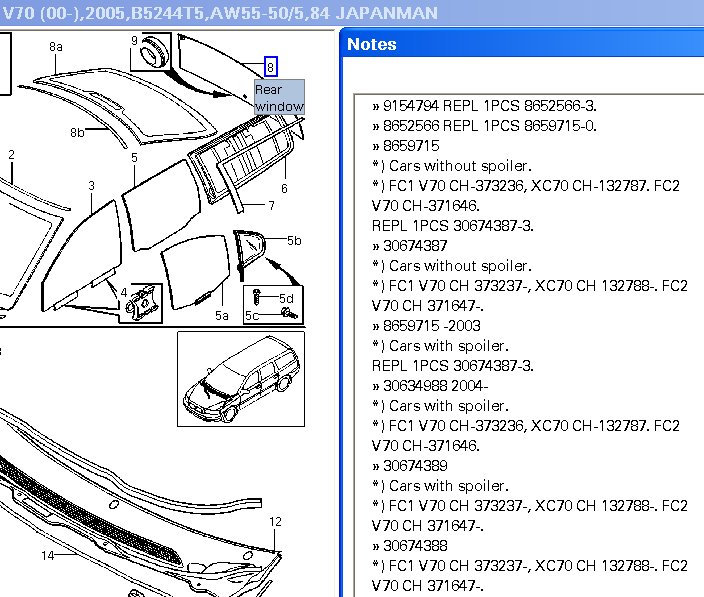The width and height of the screenshot is (704, 597).
Task: Select callout 5a rear door glass
Action: click(x=223, y=315)
